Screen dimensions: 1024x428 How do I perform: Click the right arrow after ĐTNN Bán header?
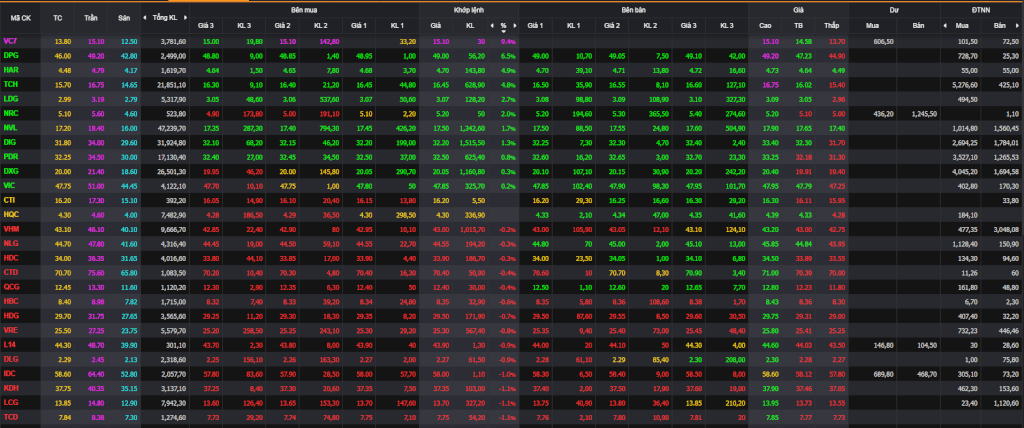[1019, 25]
